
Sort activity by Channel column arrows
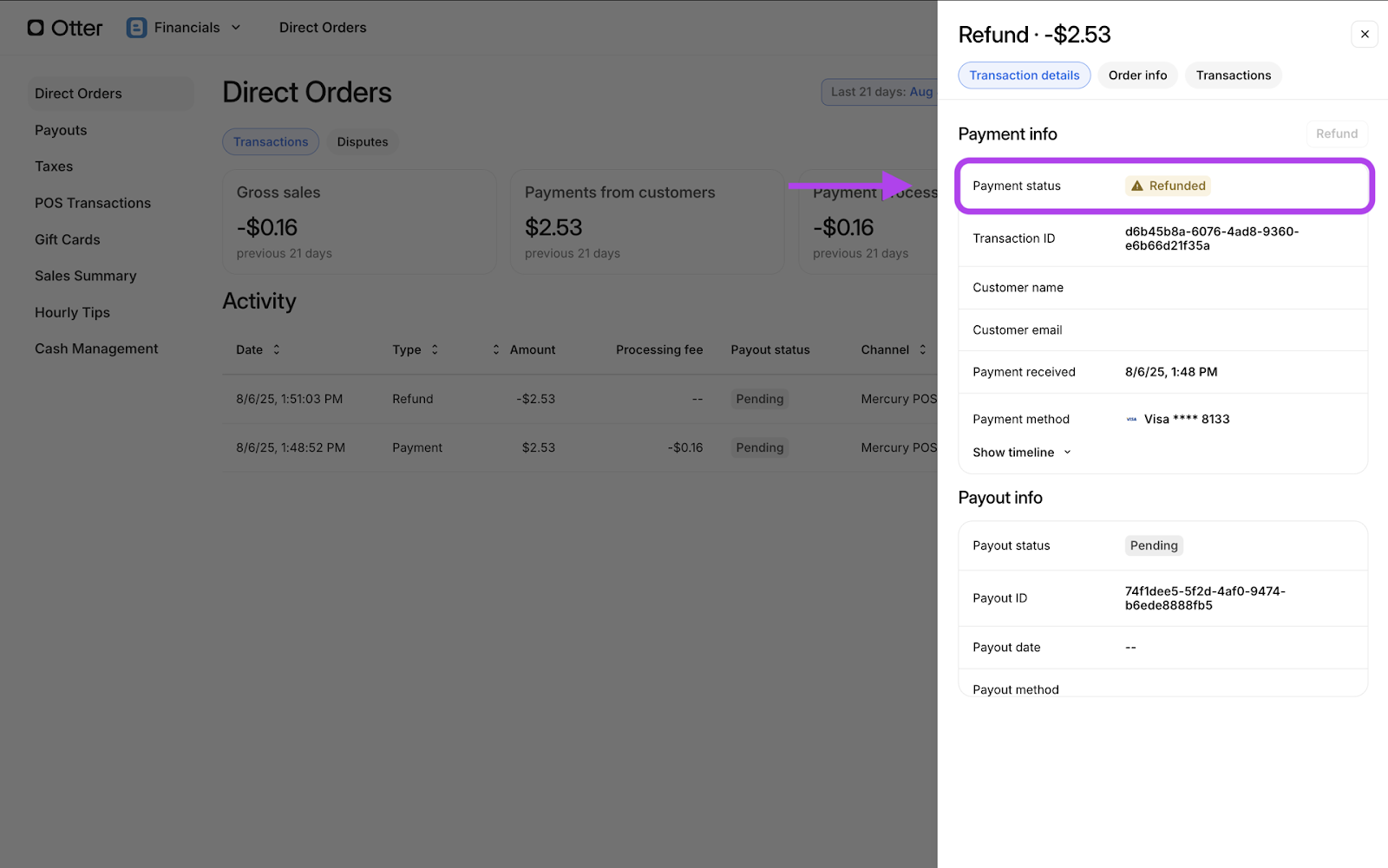(x=922, y=349)
